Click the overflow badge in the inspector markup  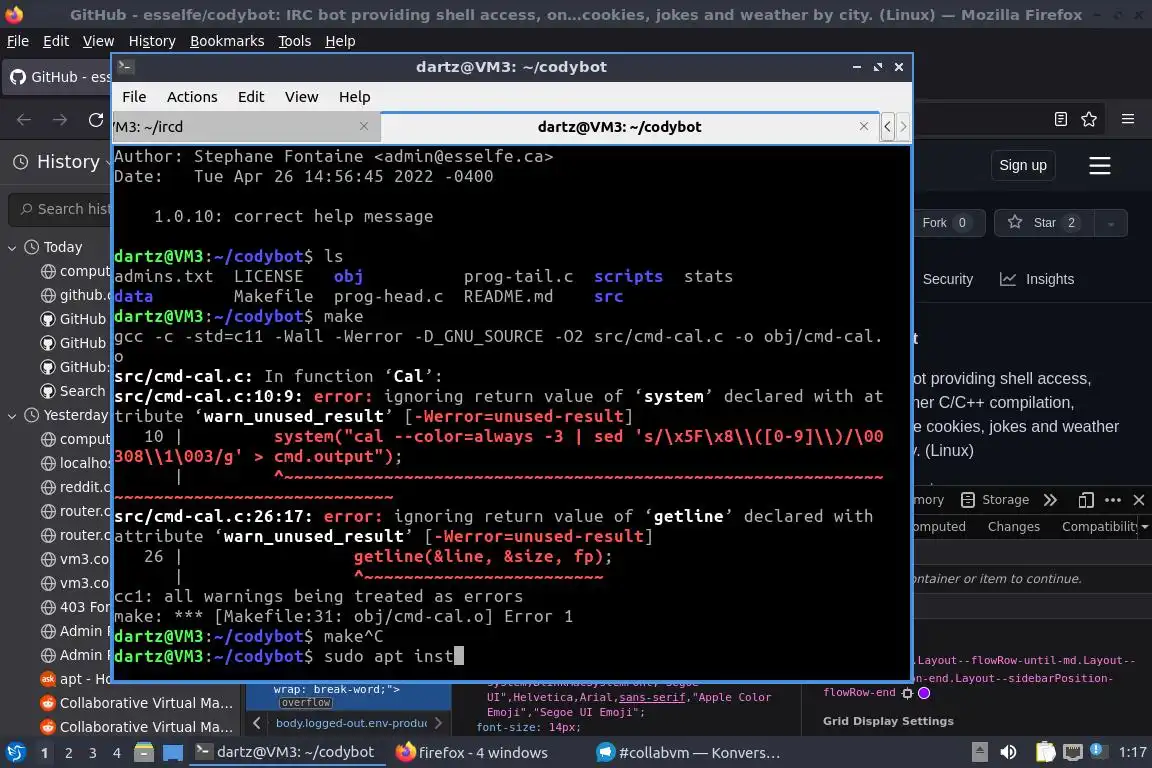coord(306,703)
